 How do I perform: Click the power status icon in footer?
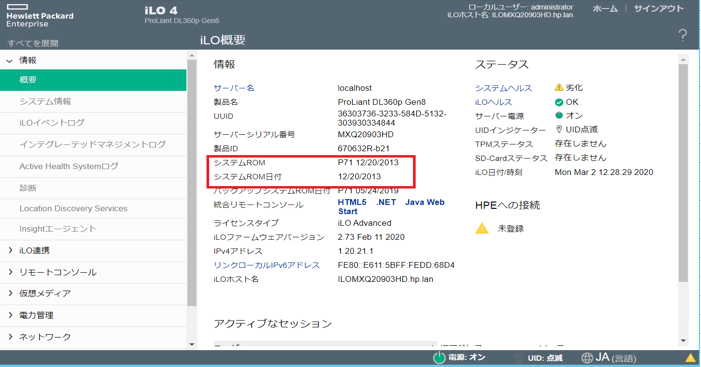click(439, 358)
